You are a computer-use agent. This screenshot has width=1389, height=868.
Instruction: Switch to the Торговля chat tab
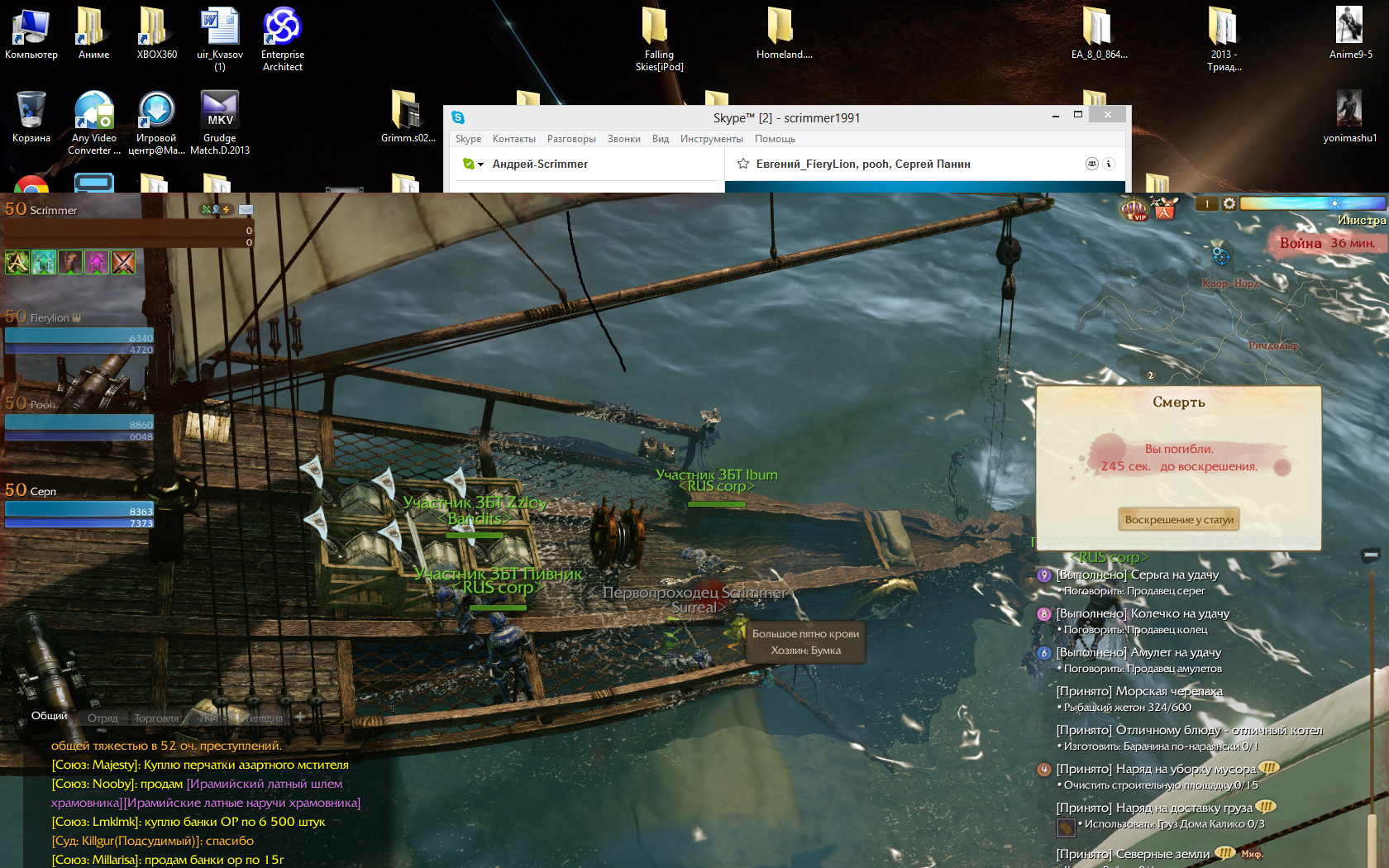[156, 718]
